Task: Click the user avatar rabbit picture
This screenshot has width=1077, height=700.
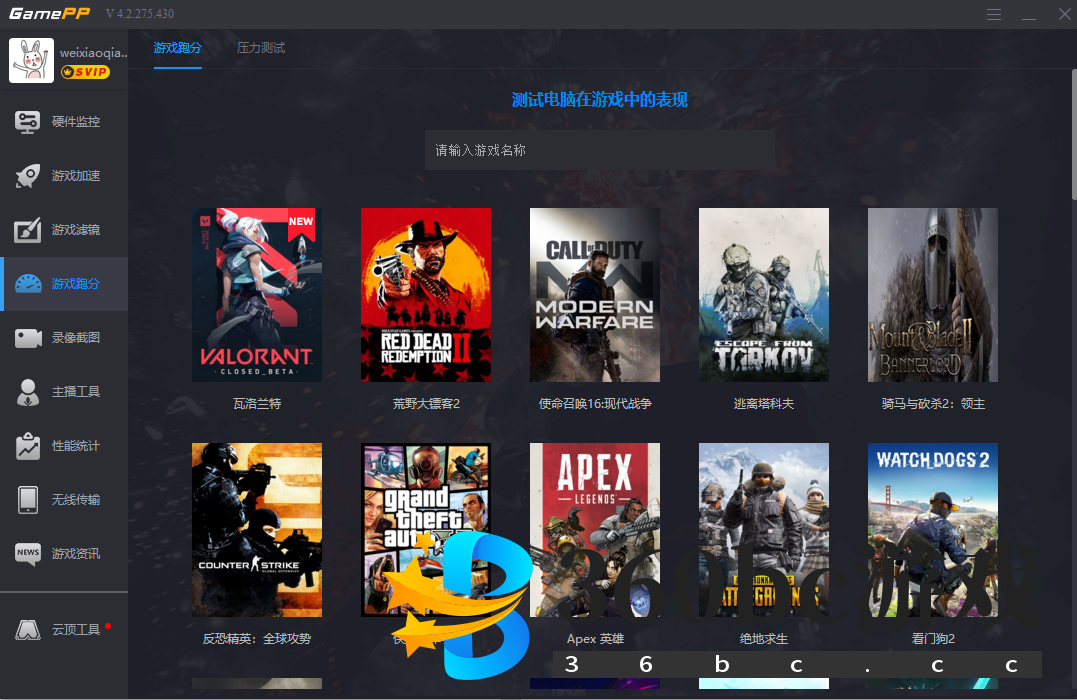Action: coord(31,60)
